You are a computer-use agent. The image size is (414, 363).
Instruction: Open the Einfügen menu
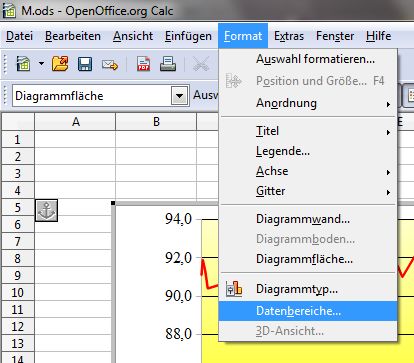pos(188,36)
